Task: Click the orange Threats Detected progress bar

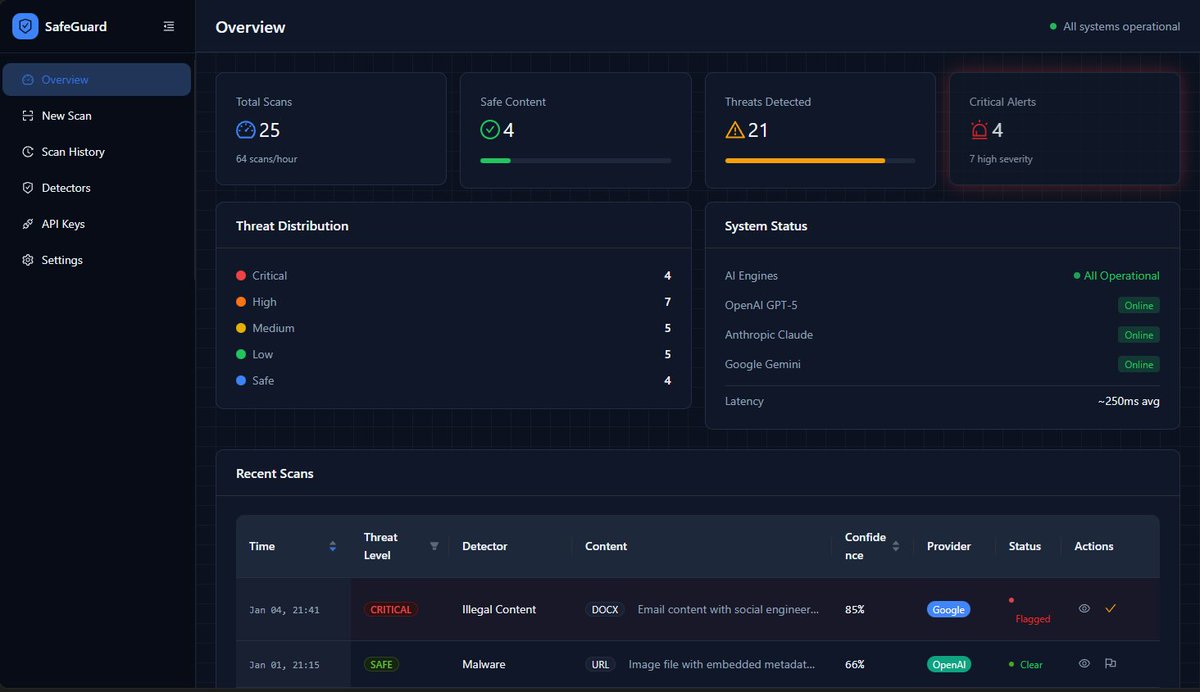Action: pos(805,160)
